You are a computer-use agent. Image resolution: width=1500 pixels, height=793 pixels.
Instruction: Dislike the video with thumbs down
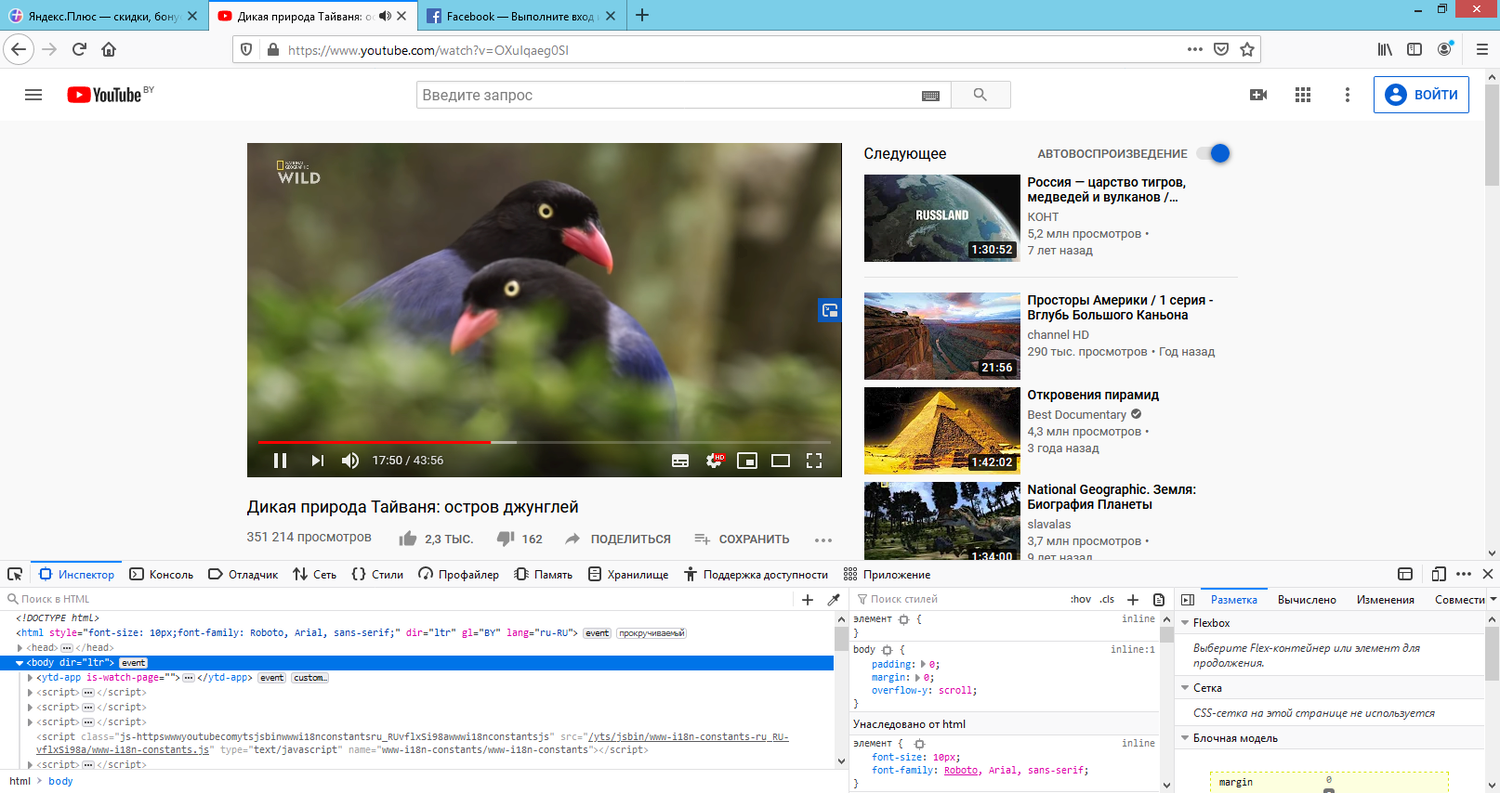click(506, 539)
